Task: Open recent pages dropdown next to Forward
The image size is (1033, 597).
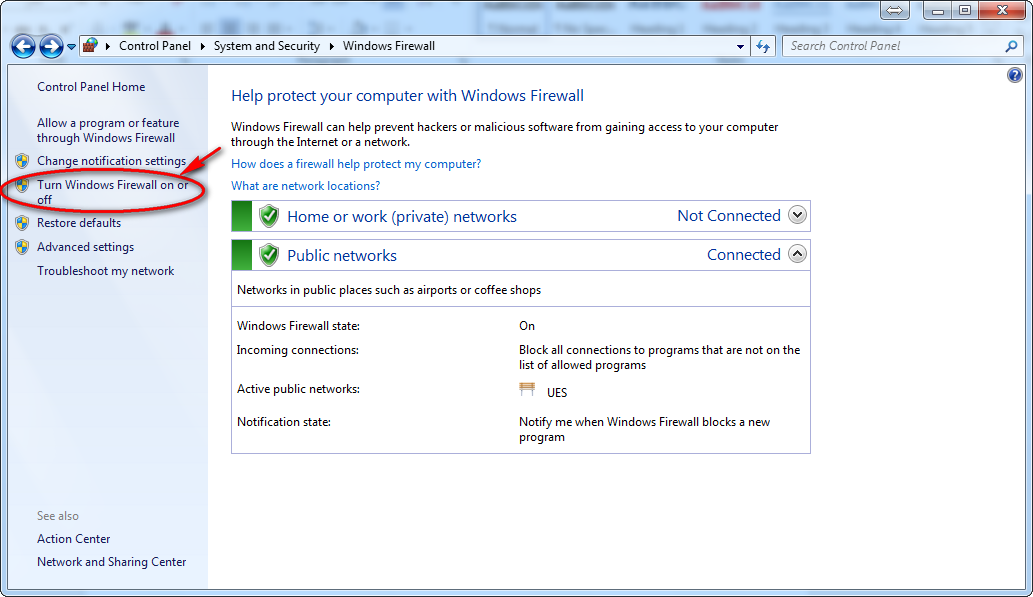Action: [71, 47]
